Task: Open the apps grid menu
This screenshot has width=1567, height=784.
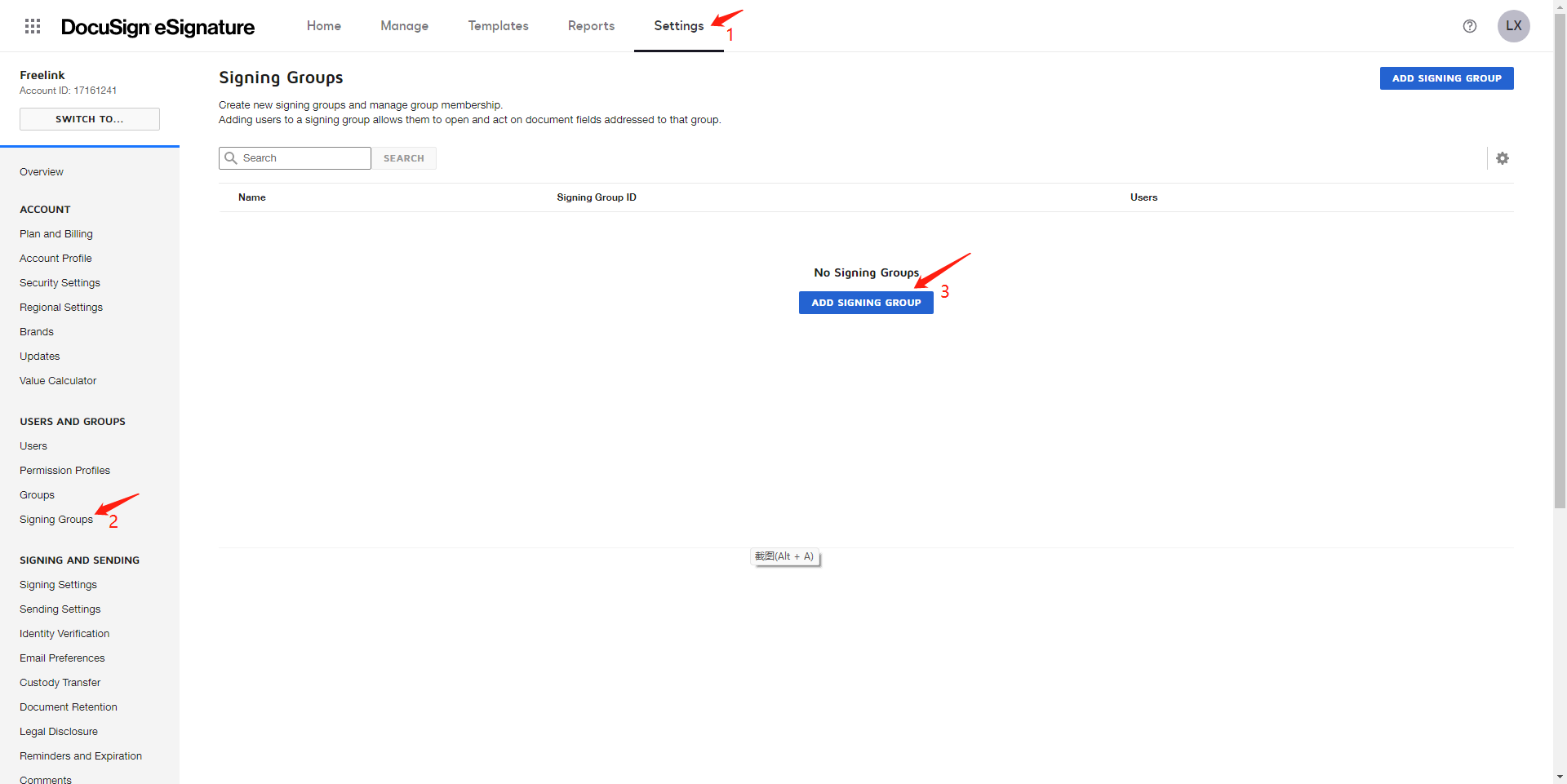Action: [33, 25]
